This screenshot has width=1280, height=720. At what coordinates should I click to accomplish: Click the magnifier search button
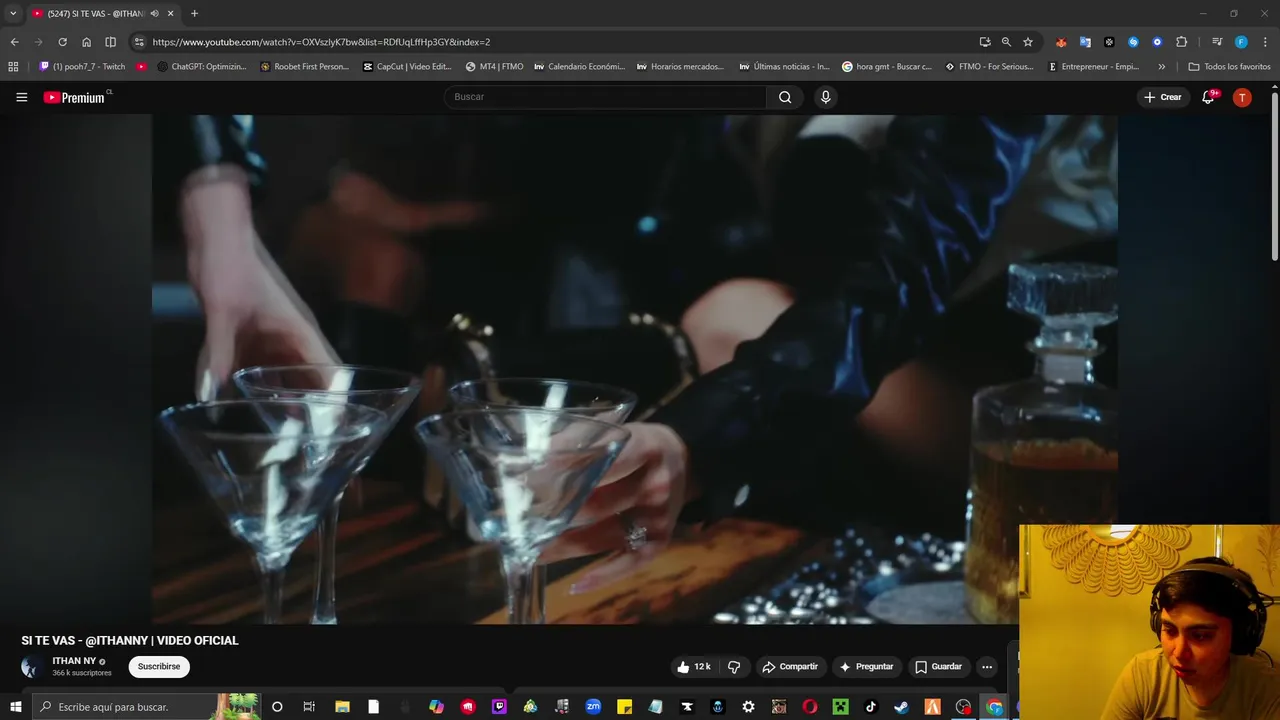point(785,97)
